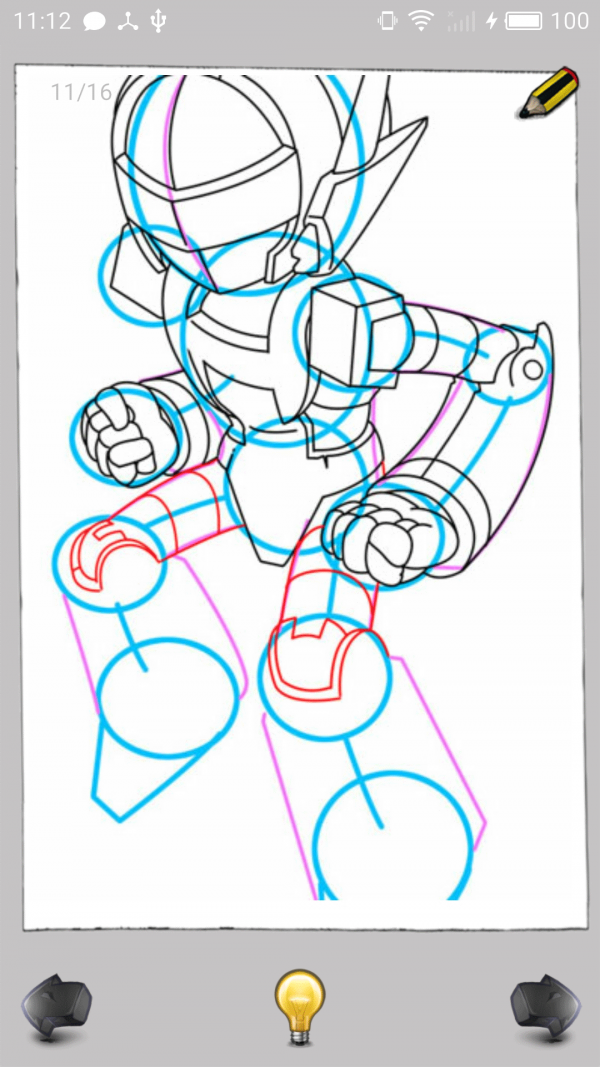Tap the charging bolt indicator
Image resolution: width=600 pixels, height=1067 pixels.
point(491,21)
